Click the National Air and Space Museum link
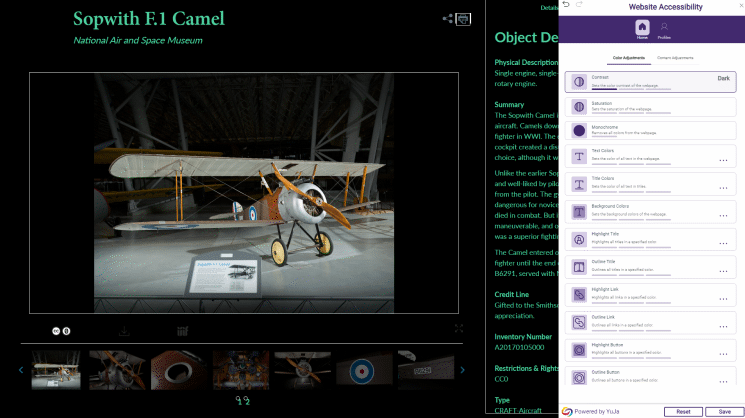The width and height of the screenshot is (745, 418). [138, 40]
